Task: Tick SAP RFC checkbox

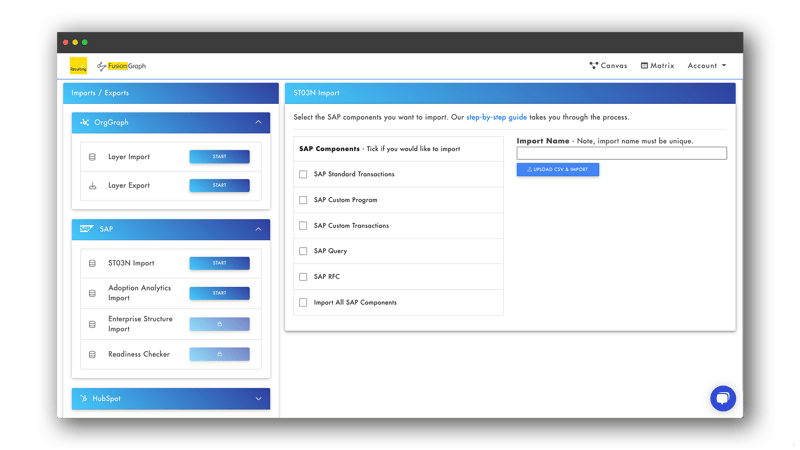Action: pyautogui.click(x=303, y=277)
